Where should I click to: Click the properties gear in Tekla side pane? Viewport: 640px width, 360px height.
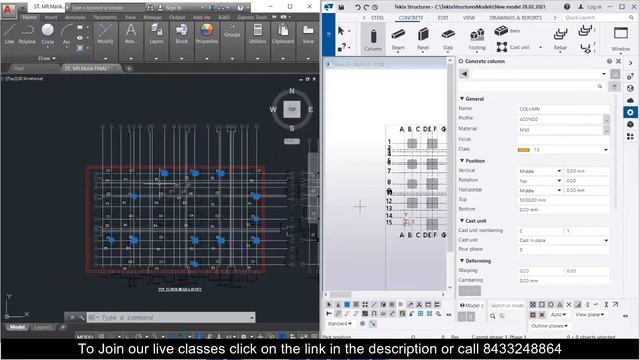pos(630,112)
